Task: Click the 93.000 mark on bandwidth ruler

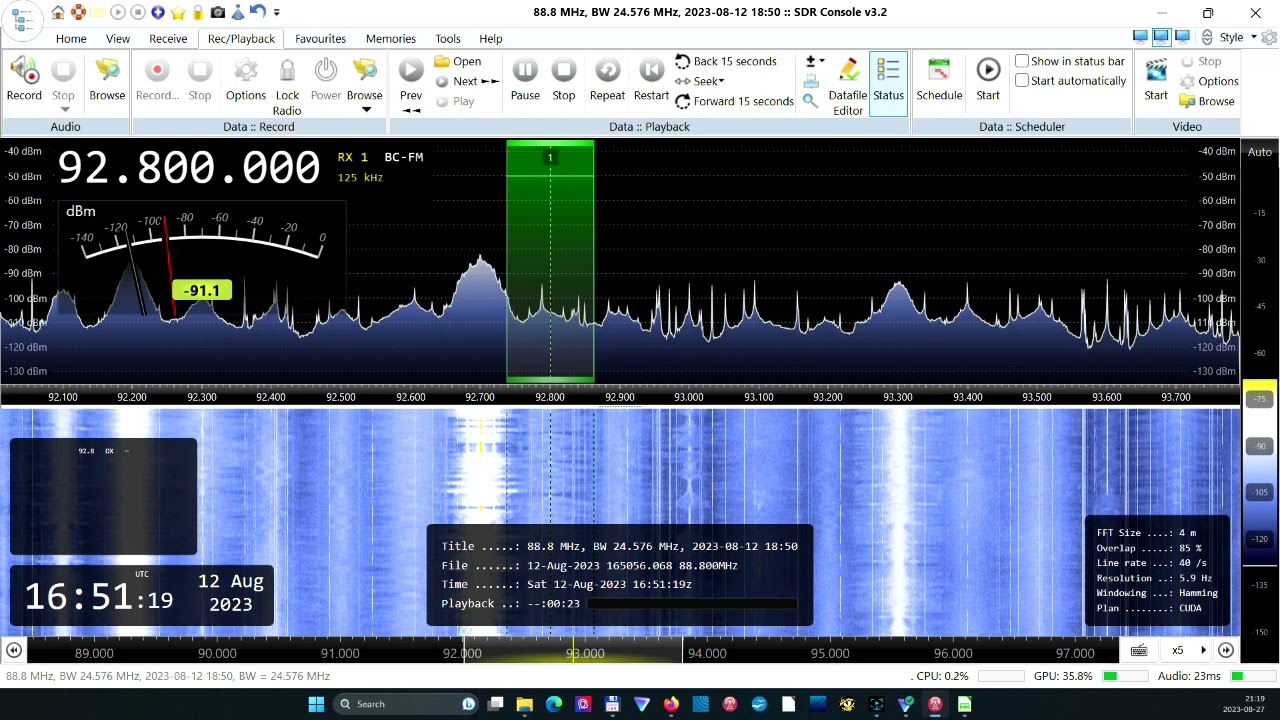Action: point(585,653)
